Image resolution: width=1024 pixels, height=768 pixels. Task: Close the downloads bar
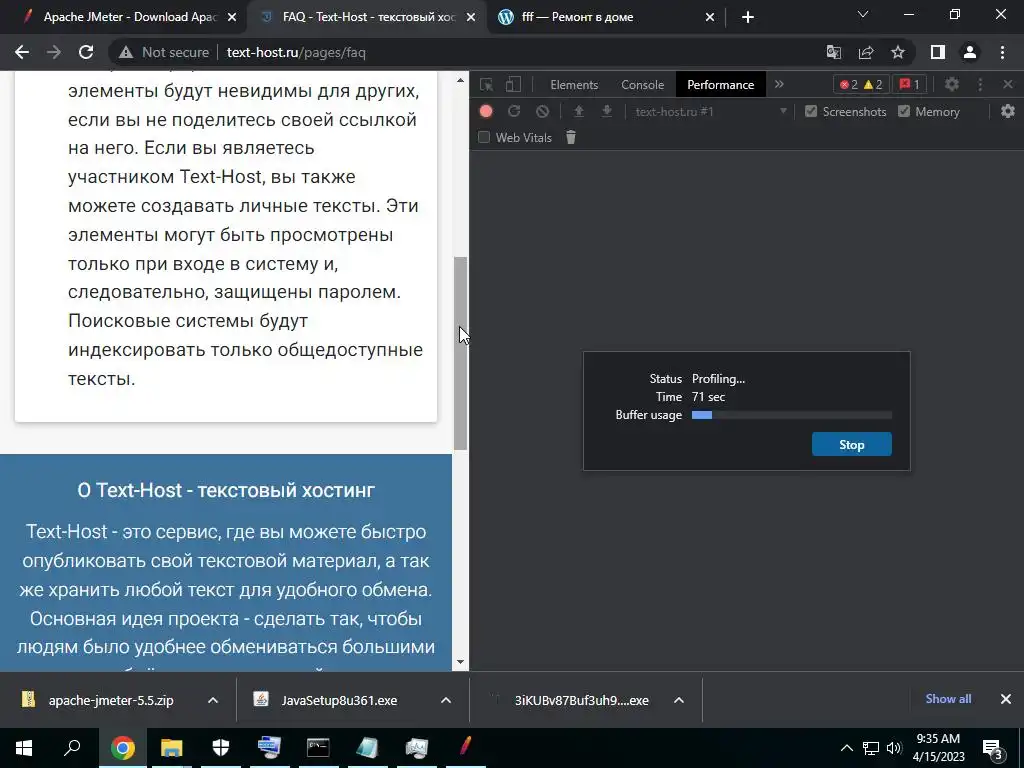(1006, 699)
